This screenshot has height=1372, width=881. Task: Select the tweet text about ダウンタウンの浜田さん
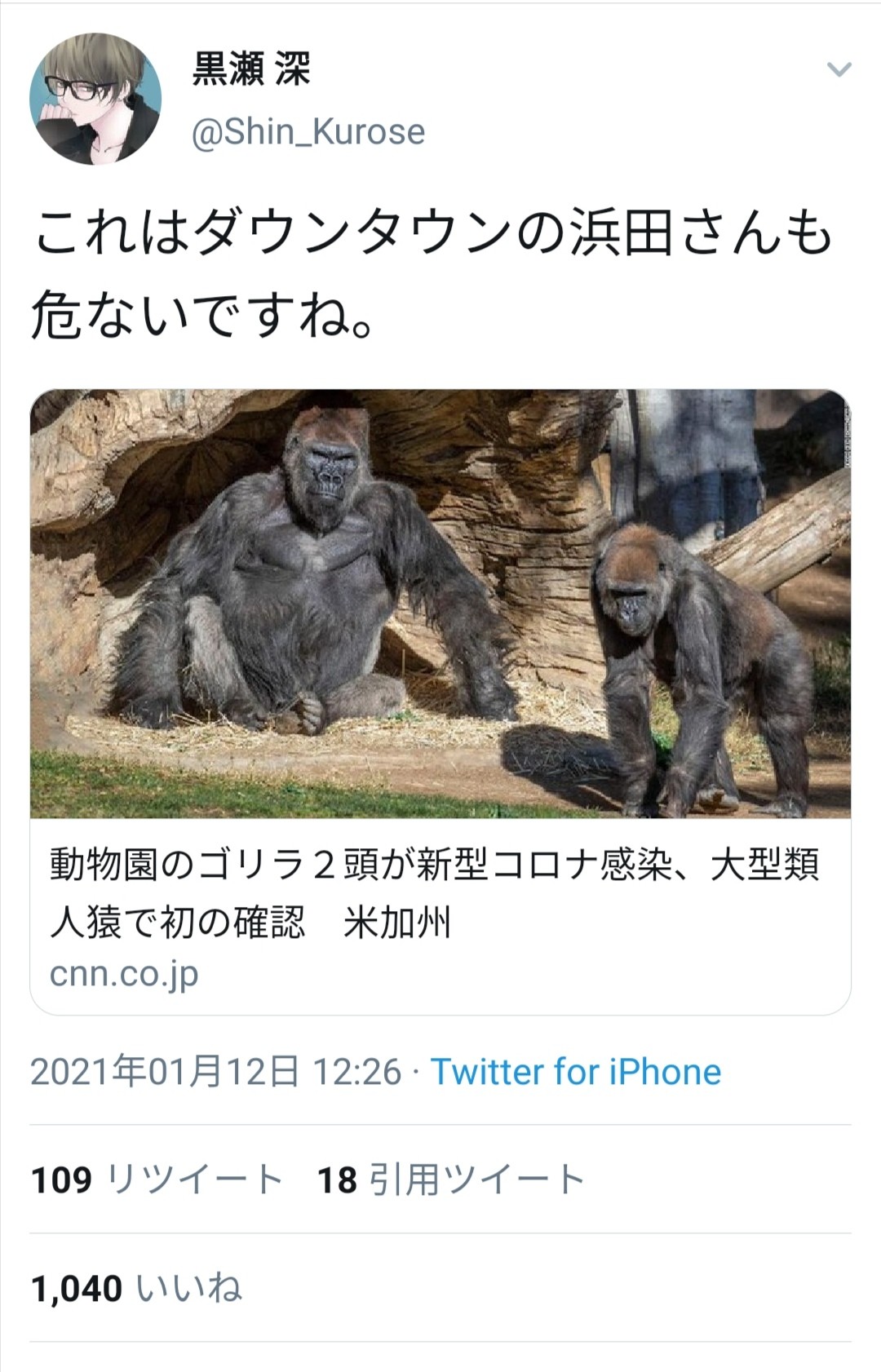[432, 274]
